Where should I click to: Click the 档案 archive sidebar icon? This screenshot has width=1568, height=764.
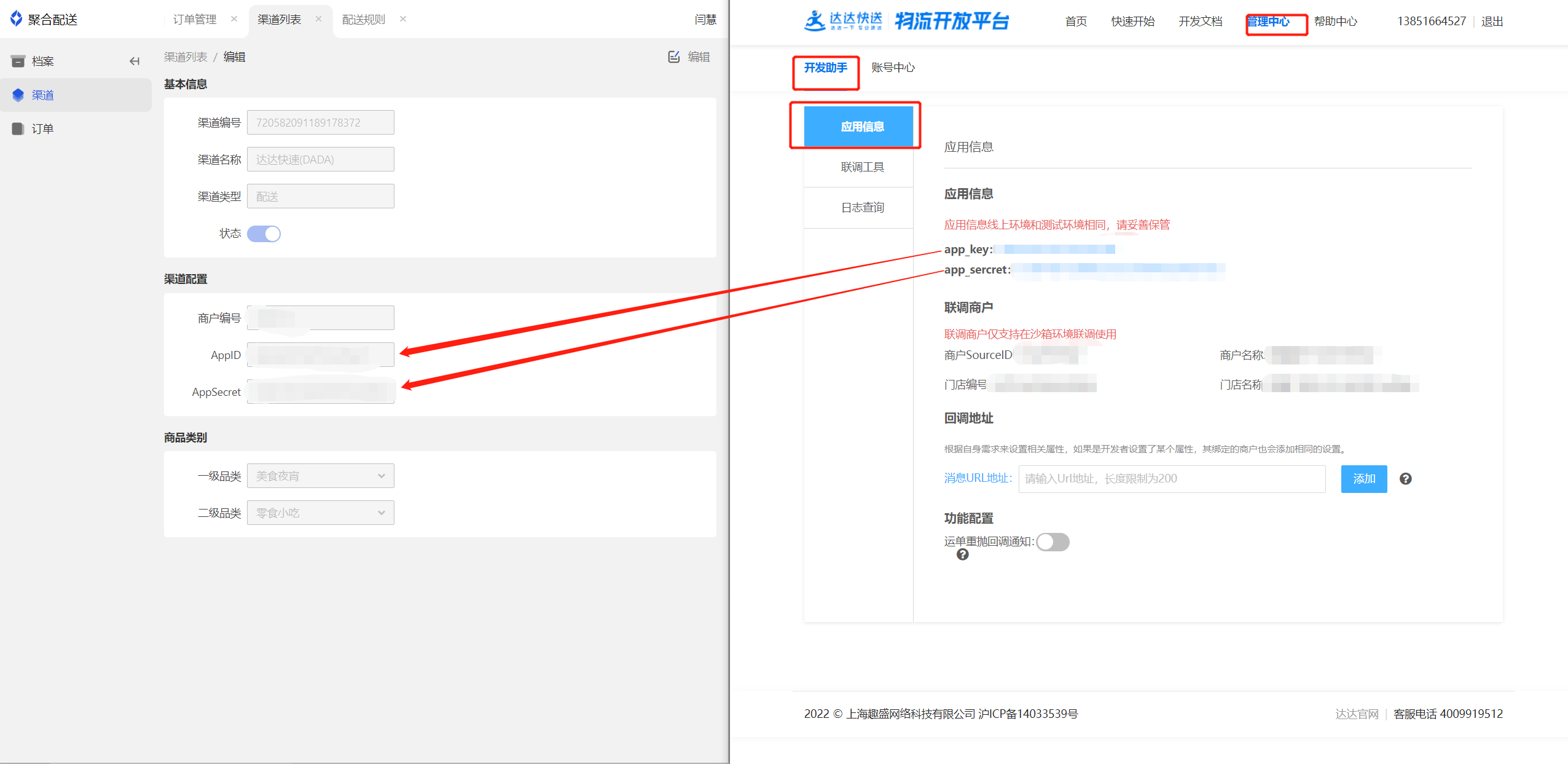pos(18,61)
